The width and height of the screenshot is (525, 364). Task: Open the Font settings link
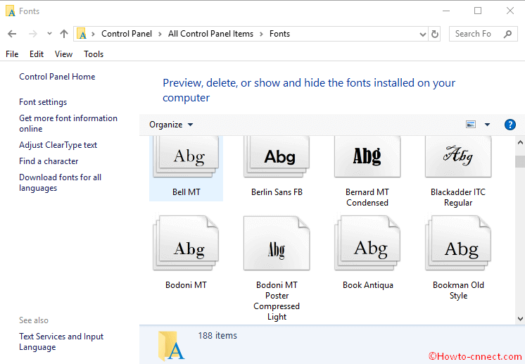pos(43,102)
